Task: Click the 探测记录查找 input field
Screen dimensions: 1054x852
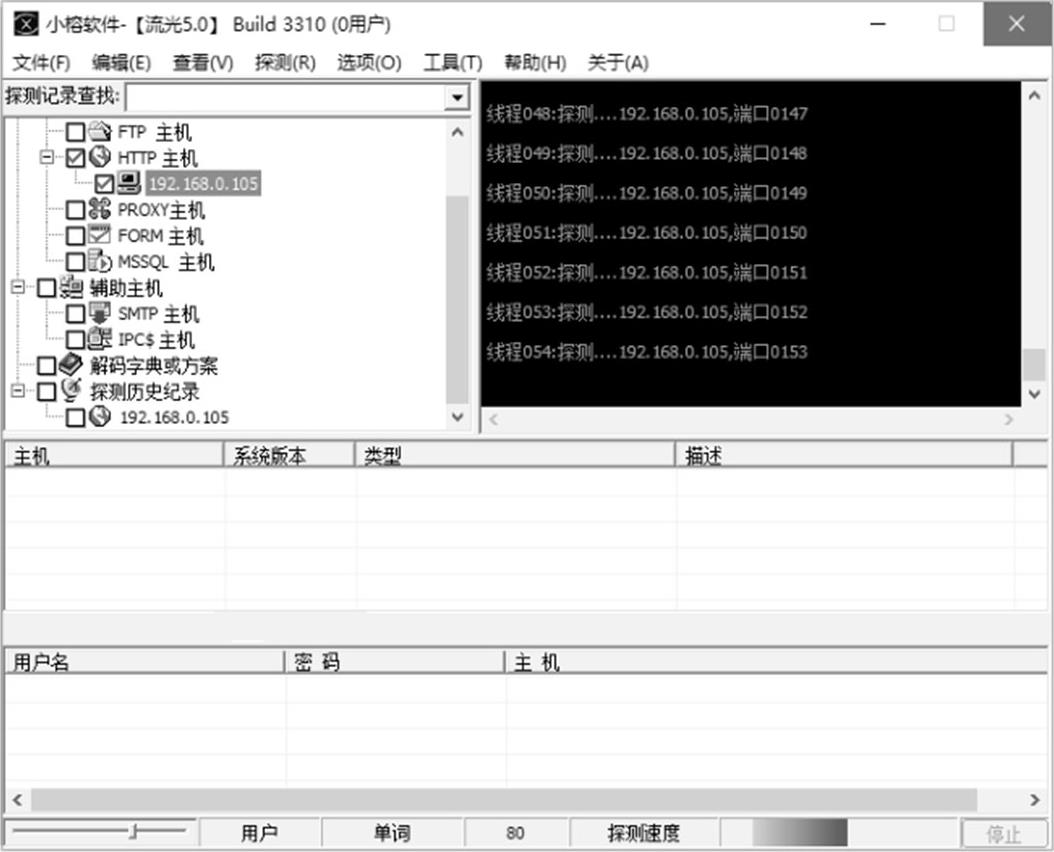Action: coord(286,98)
